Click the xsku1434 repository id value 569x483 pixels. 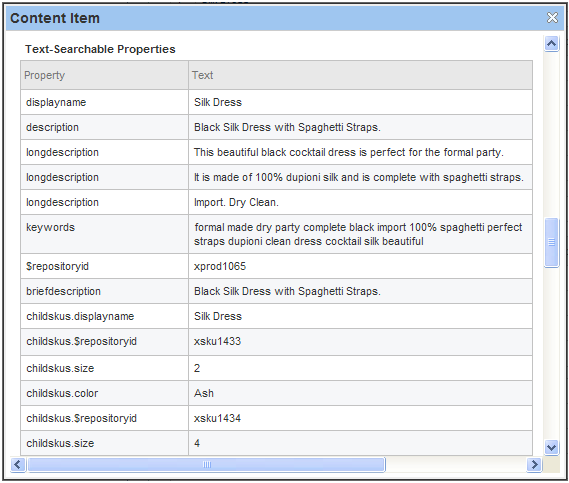[x=217, y=418]
